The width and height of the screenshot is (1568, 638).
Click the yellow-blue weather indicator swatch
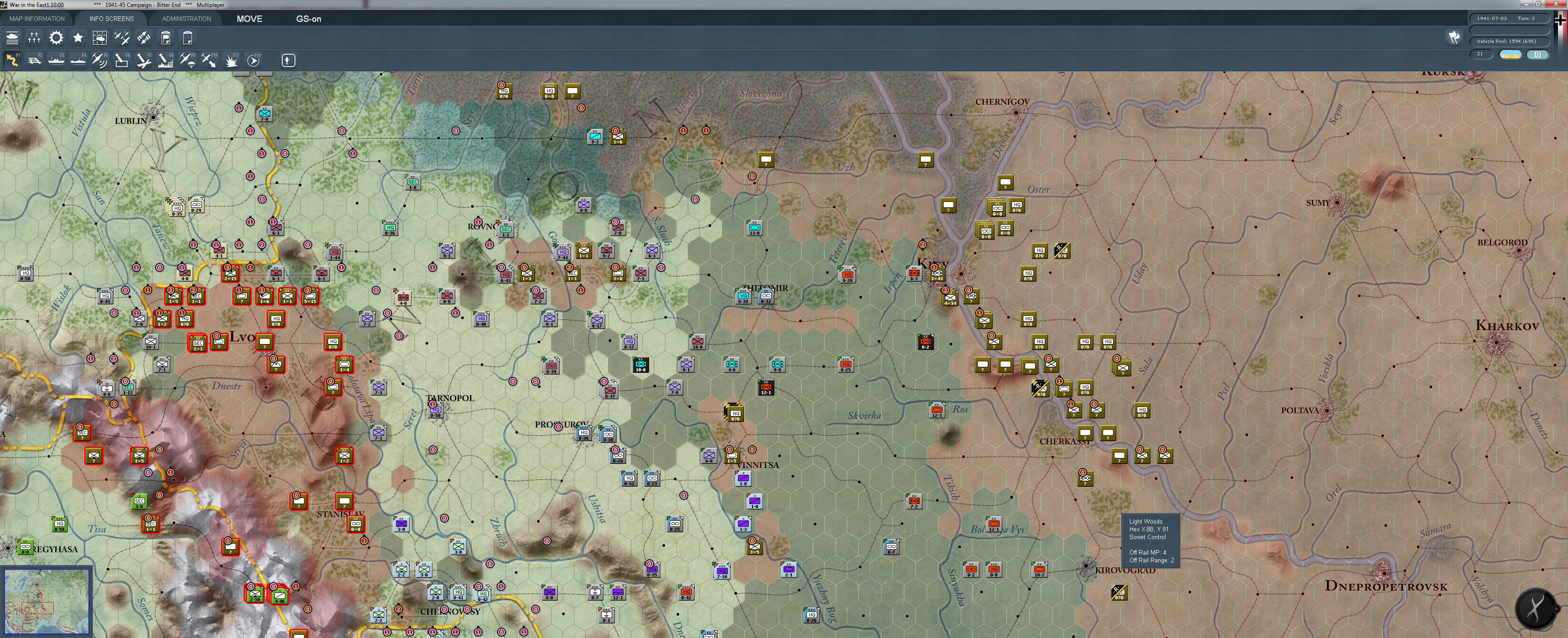pos(1510,55)
